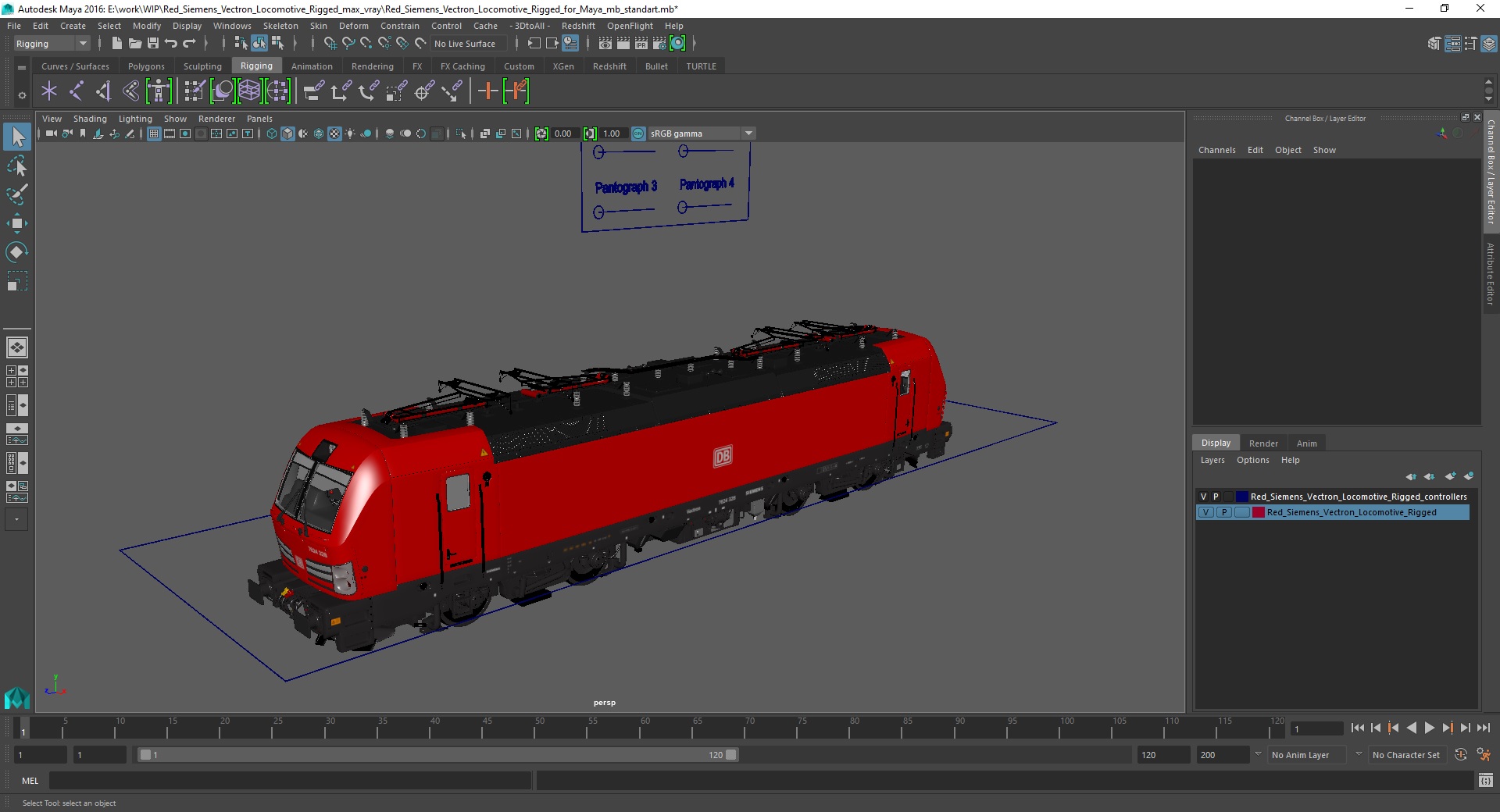Toggle visibility V of controllers layer
Screen dimensions: 1500x812
coord(1203,497)
